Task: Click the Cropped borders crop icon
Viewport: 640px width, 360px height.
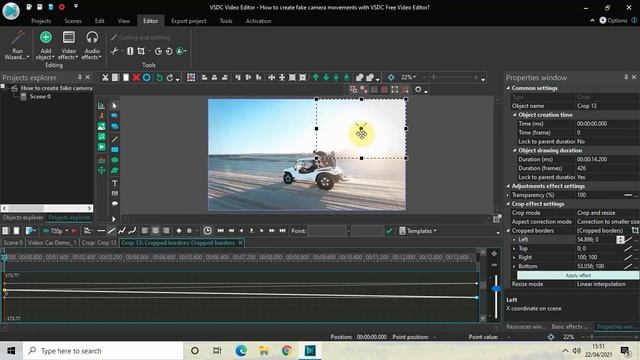Action: point(635,231)
